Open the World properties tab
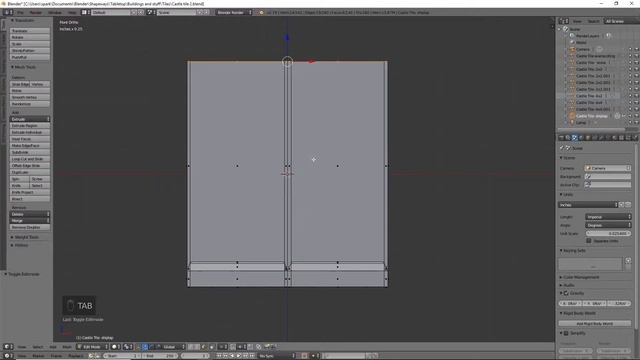This screenshot has height=360, width=640. (581, 138)
